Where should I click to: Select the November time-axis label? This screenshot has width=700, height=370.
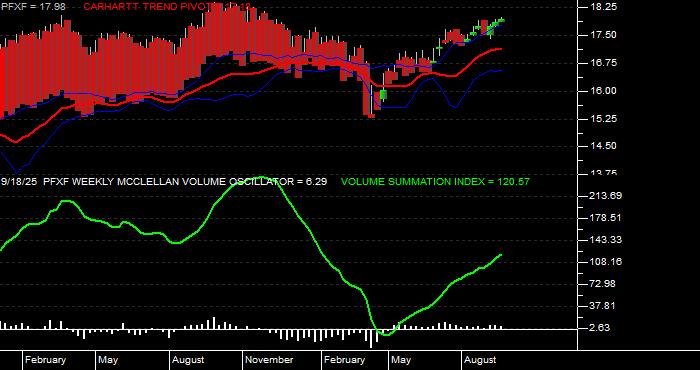(269, 360)
